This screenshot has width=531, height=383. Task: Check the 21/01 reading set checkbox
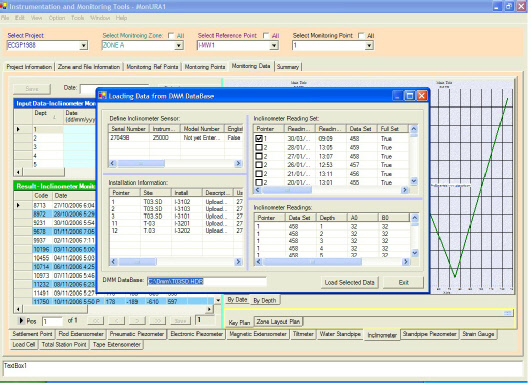tap(259, 174)
